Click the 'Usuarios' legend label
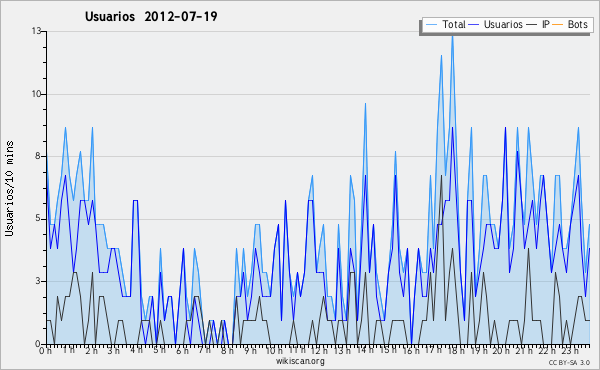Viewport: 600px width, 370px height. tap(503, 24)
